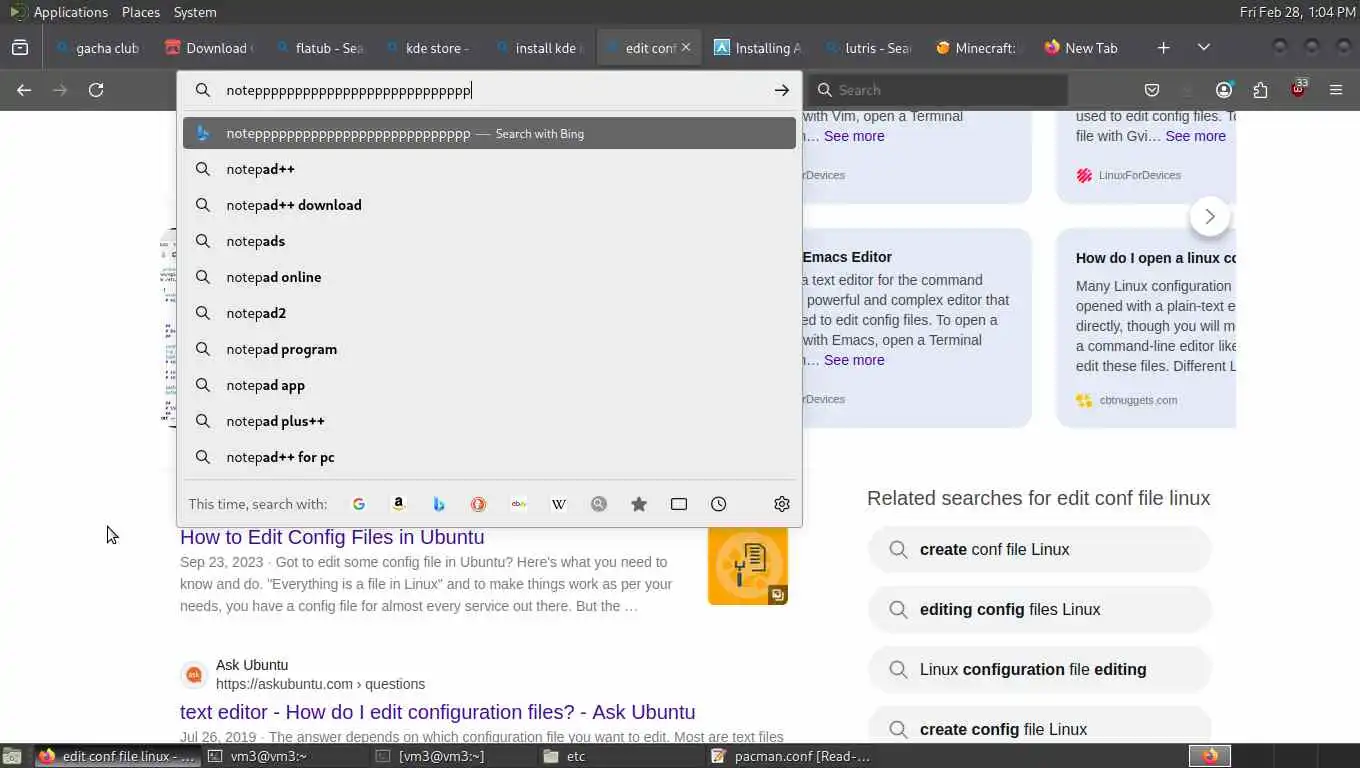Open a new browser tab
Image resolution: width=1360 pixels, height=768 pixels.
[1164, 48]
